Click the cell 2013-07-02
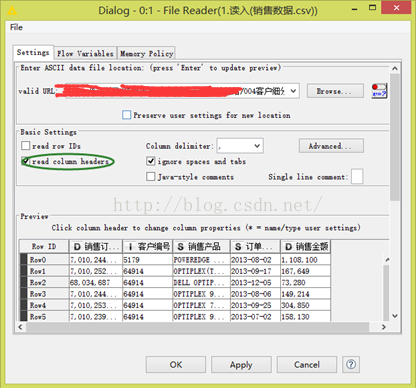 (255, 316)
